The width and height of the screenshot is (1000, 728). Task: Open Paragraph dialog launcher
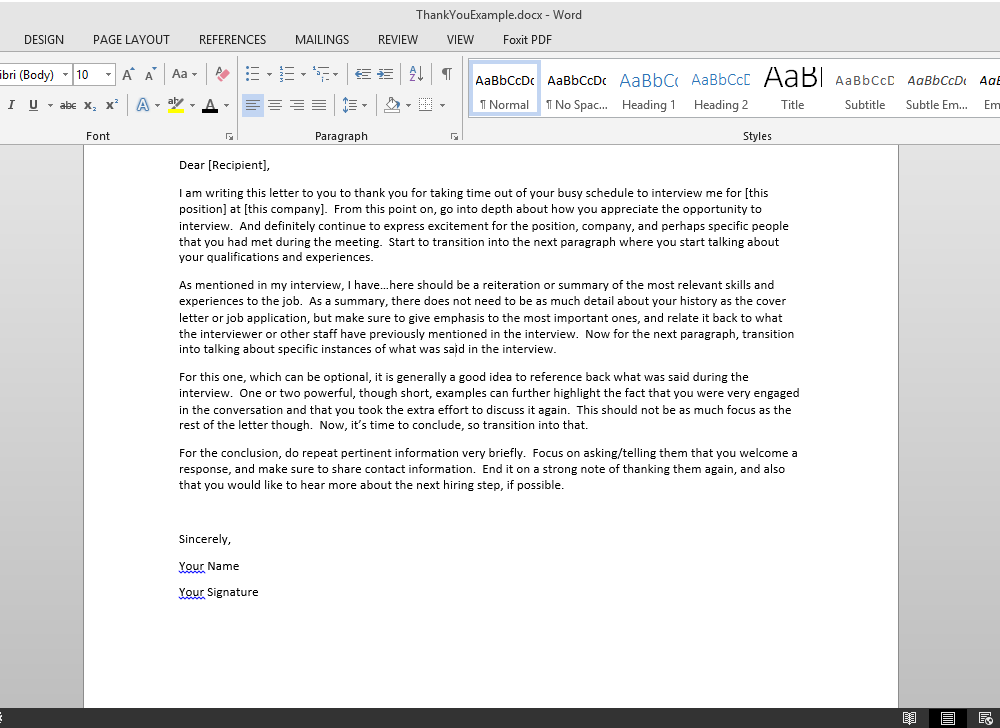coord(454,136)
